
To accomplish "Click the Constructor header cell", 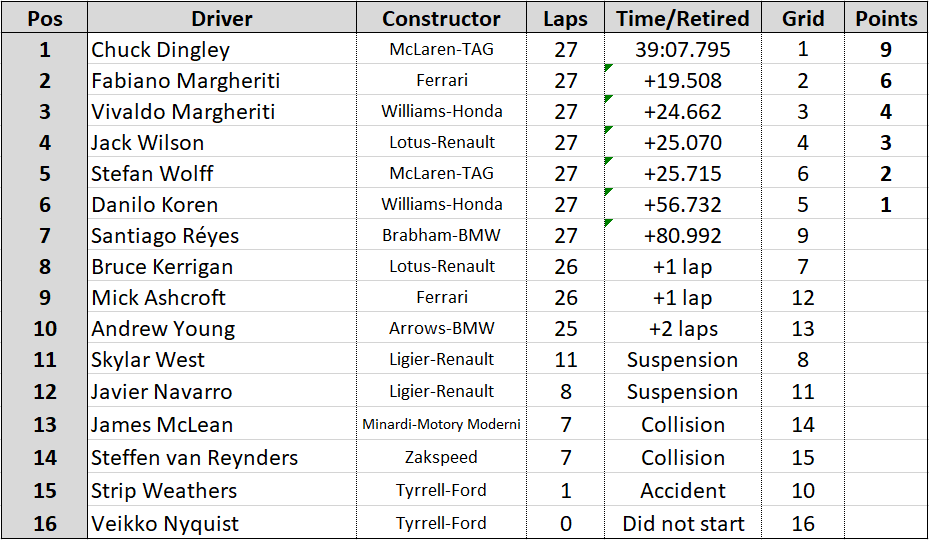I will click(x=441, y=18).
